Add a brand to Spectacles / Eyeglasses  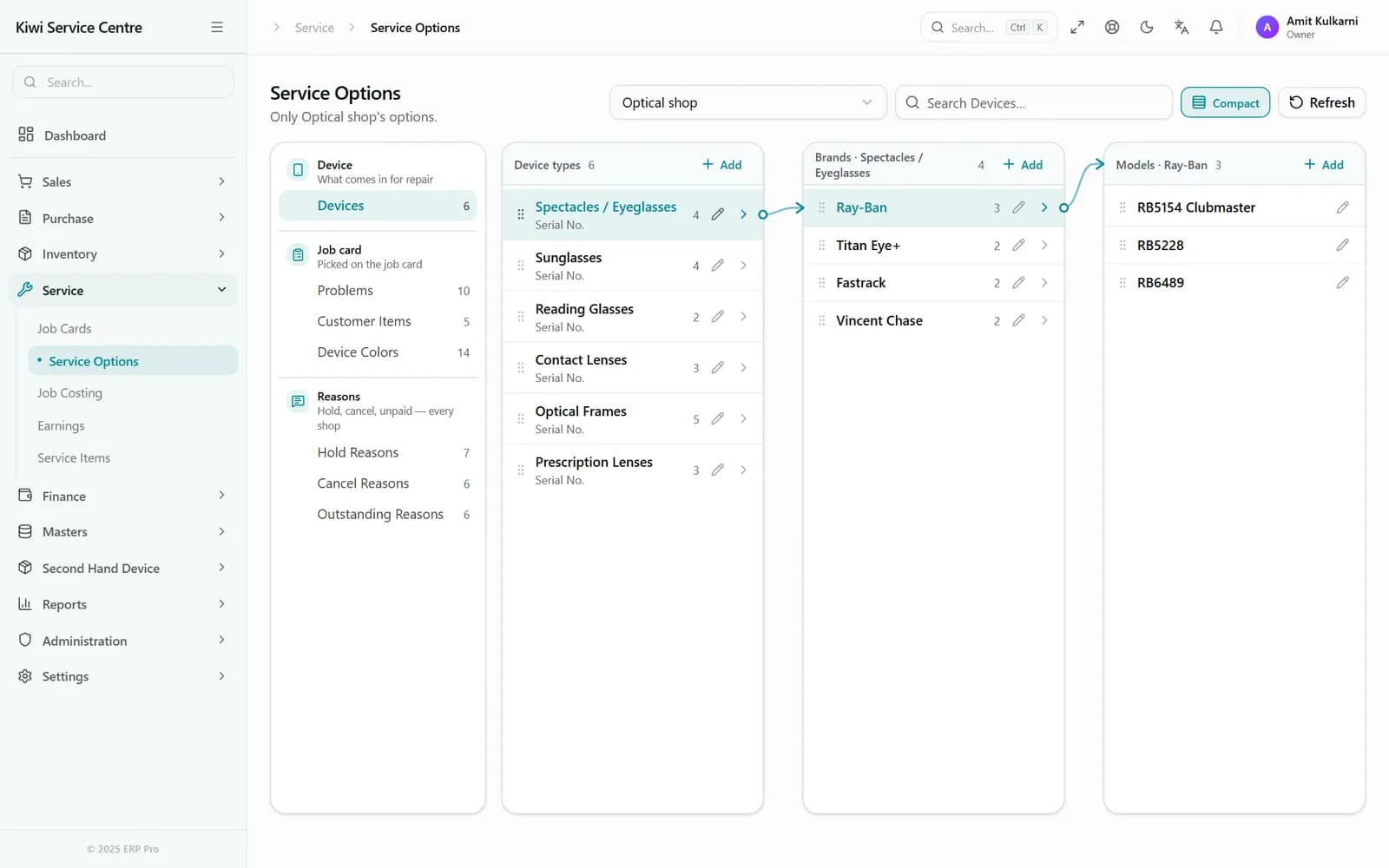[1024, 165]
